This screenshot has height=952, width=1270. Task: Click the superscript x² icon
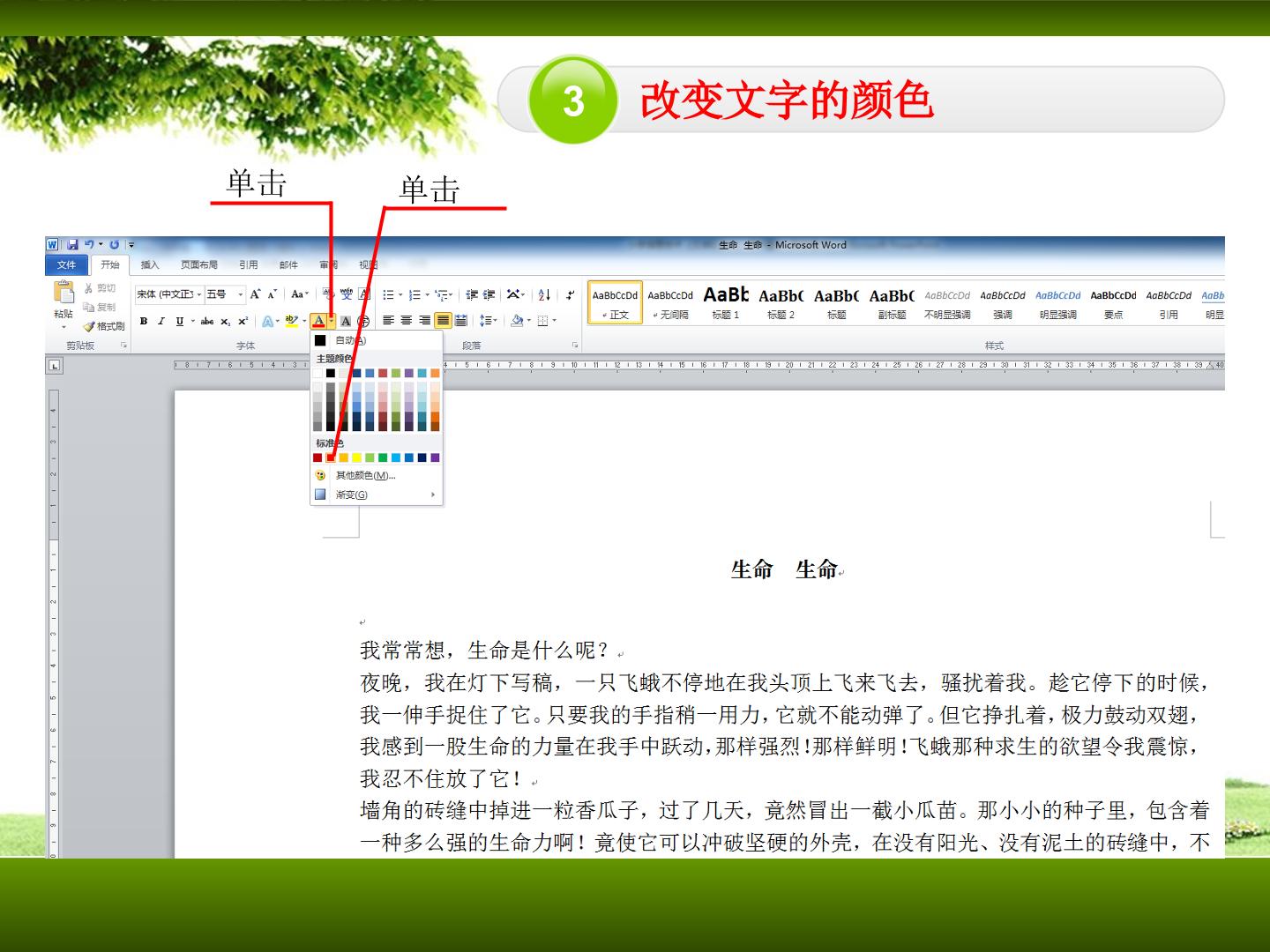tap(243, 321)
